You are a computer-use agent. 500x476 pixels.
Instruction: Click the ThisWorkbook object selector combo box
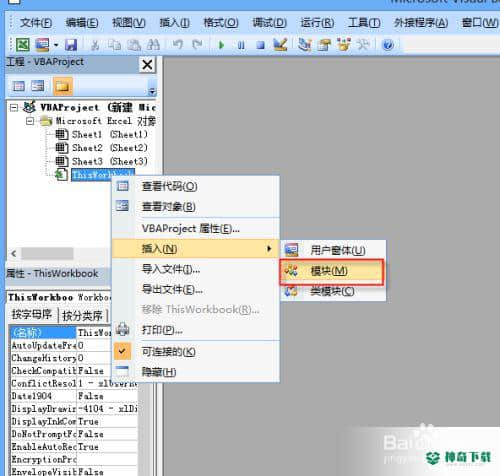click(x=59, y=297)
